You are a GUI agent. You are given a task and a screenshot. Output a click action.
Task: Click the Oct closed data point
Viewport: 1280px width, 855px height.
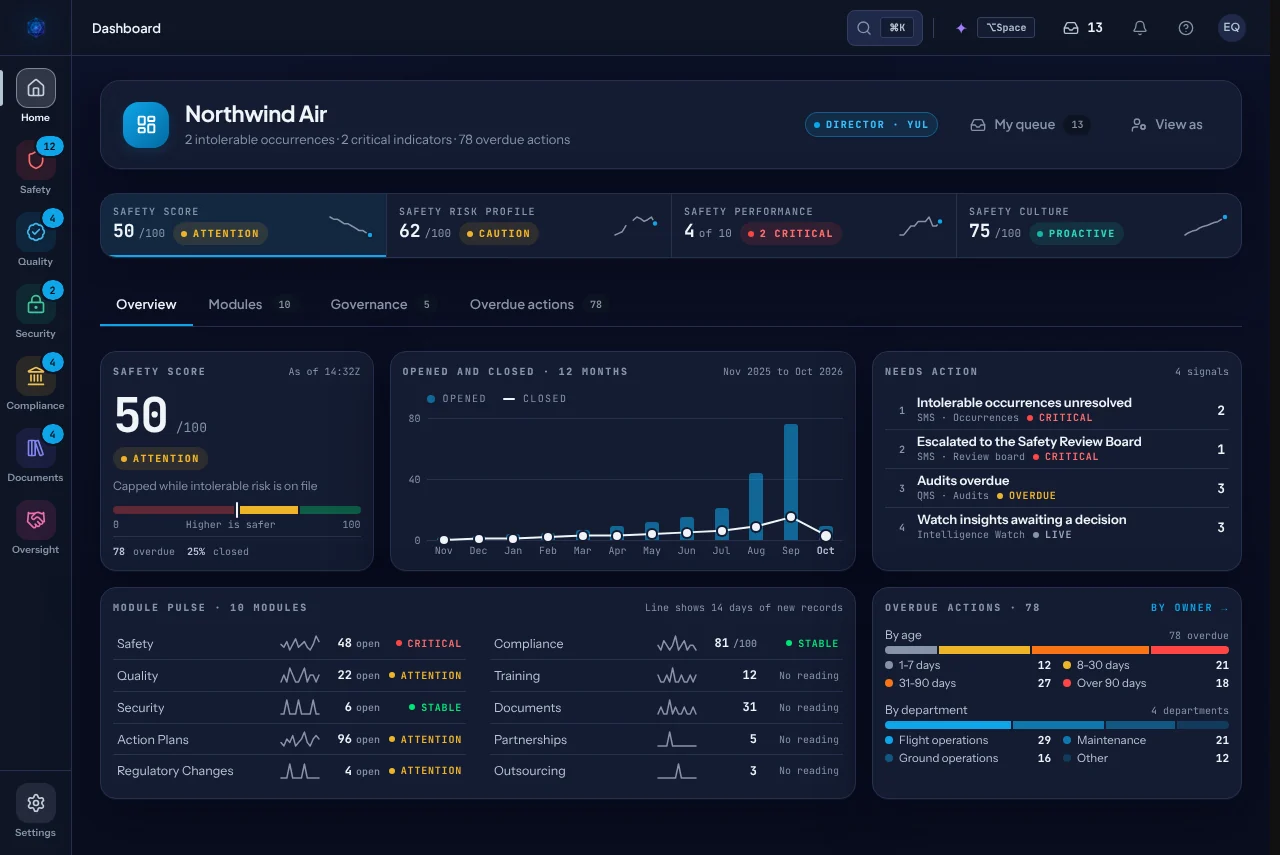coord(825,537)
